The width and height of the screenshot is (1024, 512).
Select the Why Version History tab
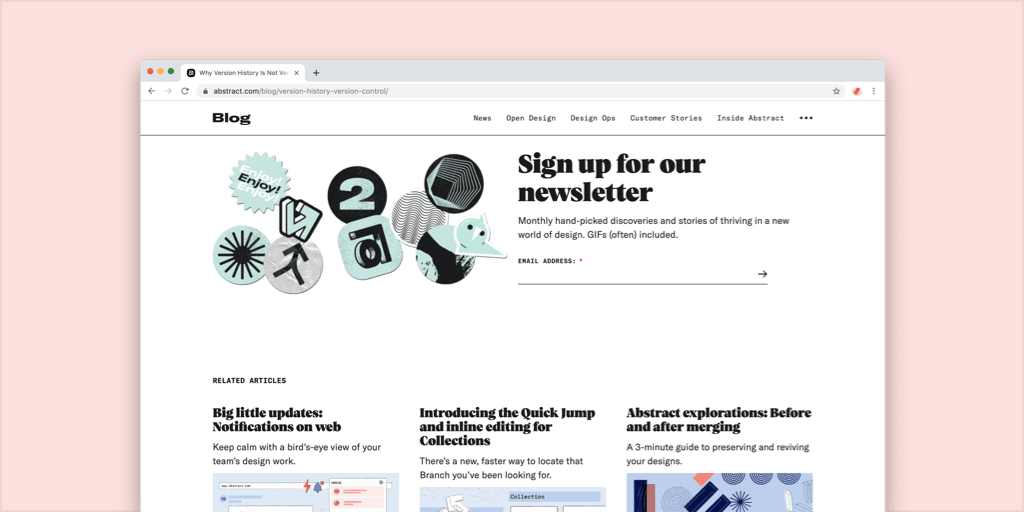[x=243, y=73]
